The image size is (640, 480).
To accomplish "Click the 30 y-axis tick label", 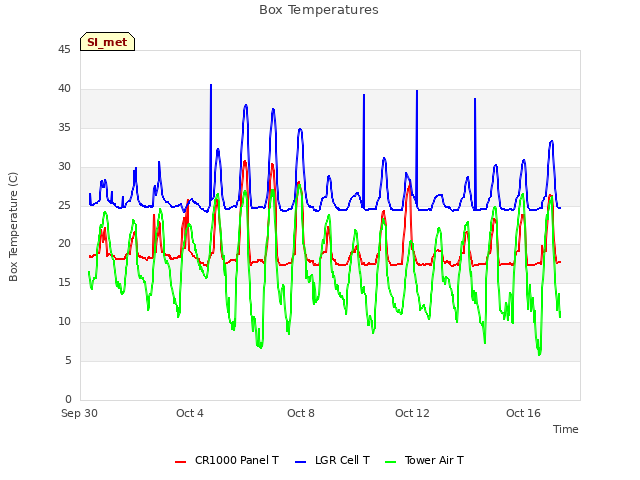I will pyautogui.click(x=64, y=166).
